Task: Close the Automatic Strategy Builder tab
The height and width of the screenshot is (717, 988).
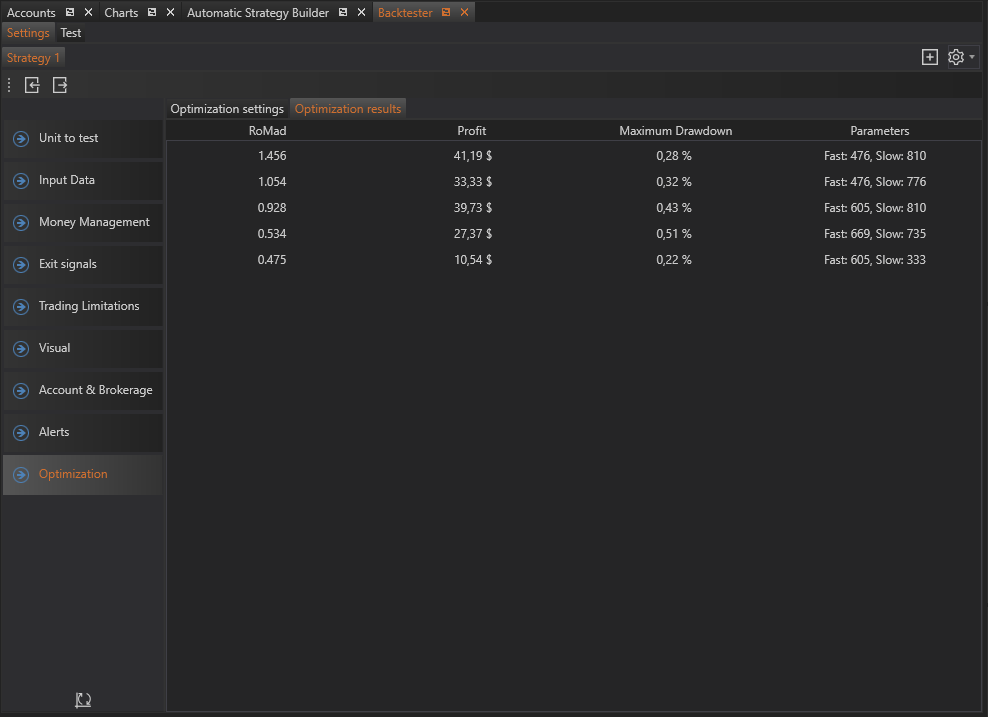Action: pos(361,13)
